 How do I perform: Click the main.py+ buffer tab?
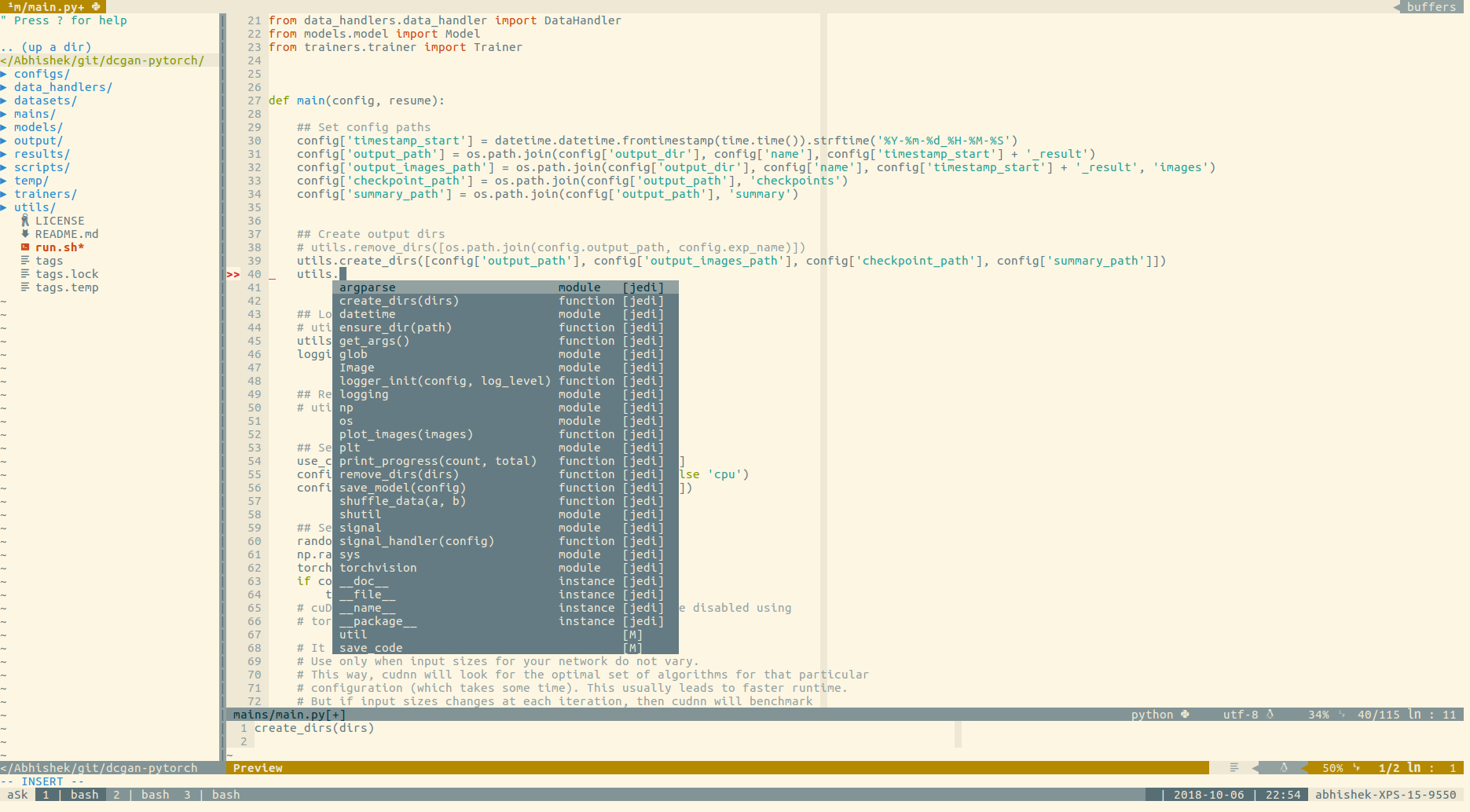[x=52, y=6]
